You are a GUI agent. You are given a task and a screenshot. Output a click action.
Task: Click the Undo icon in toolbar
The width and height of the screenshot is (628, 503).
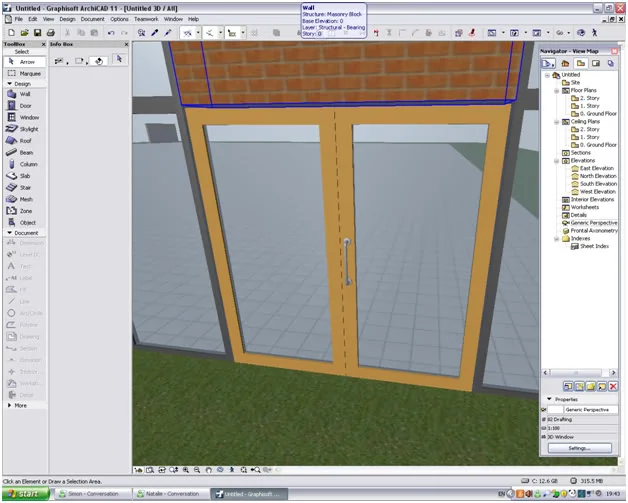point(111,33)
